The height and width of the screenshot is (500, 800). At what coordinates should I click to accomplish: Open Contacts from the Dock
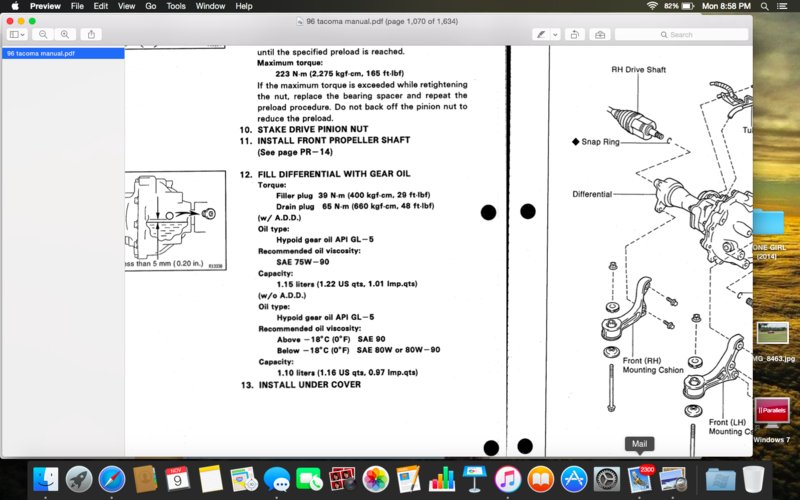point(145,479)
